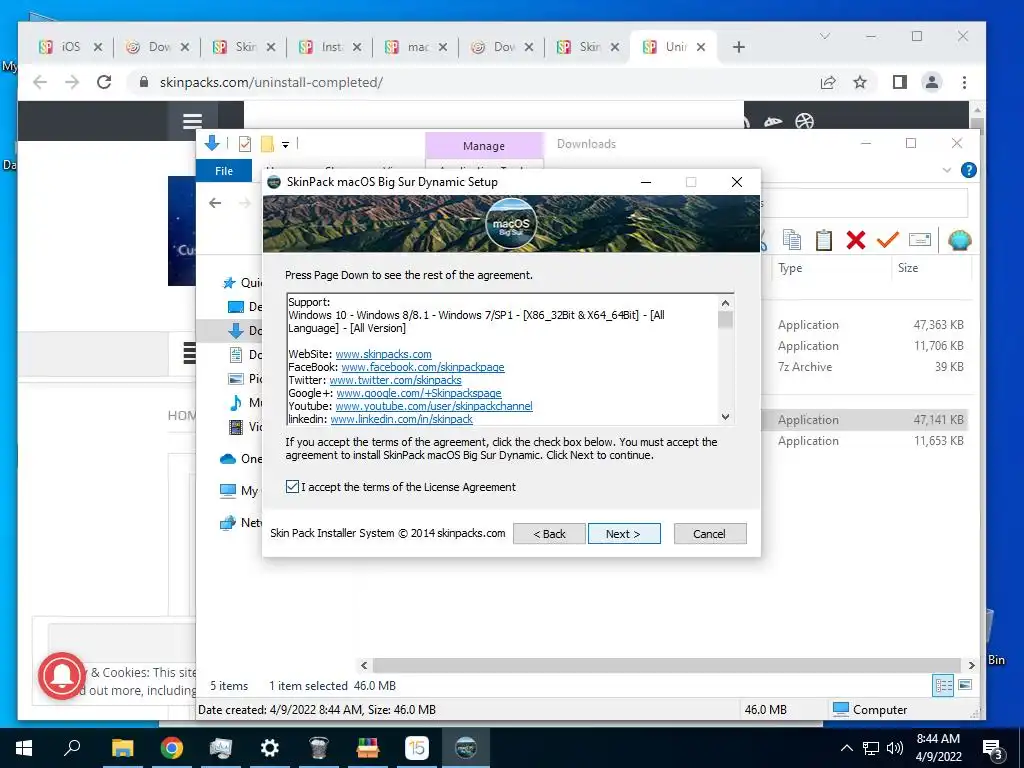1024x768 pixels.
Task: Click the copy icon in Explorer toolbar
Action: tap(792, 240)
